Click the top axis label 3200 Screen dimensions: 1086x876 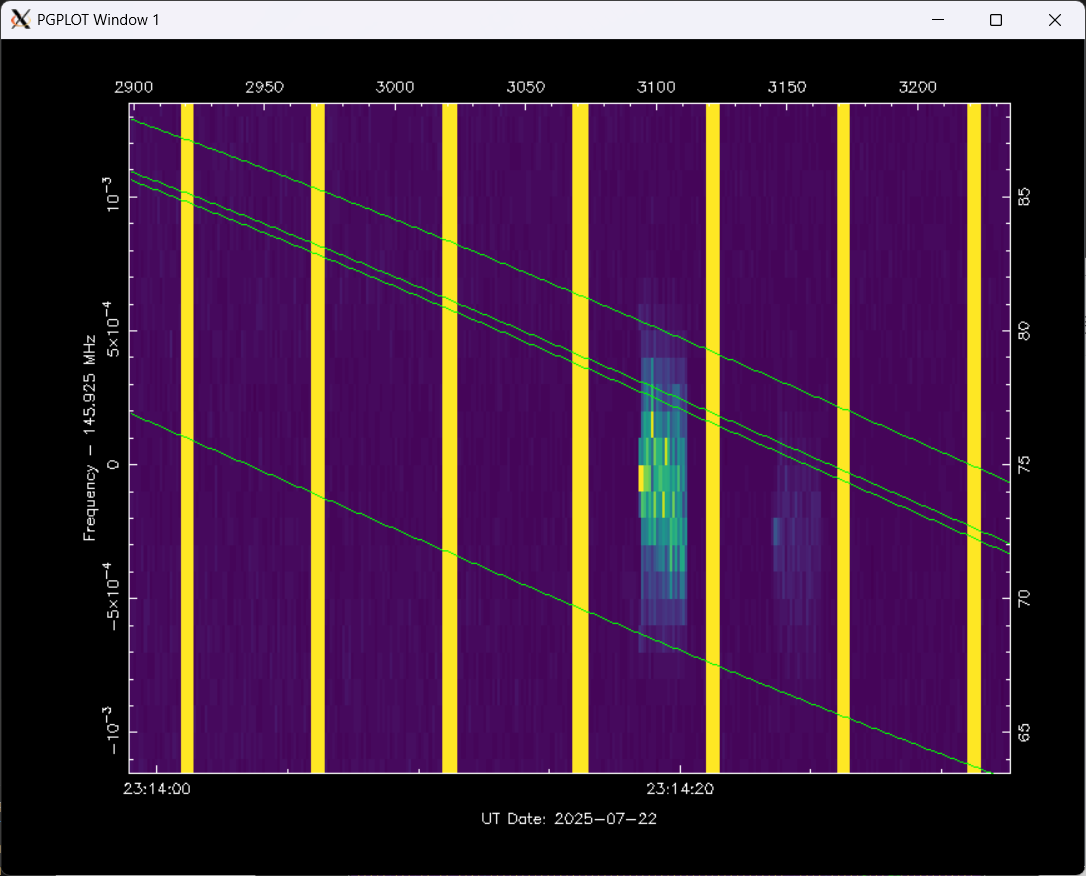[918, 87]
